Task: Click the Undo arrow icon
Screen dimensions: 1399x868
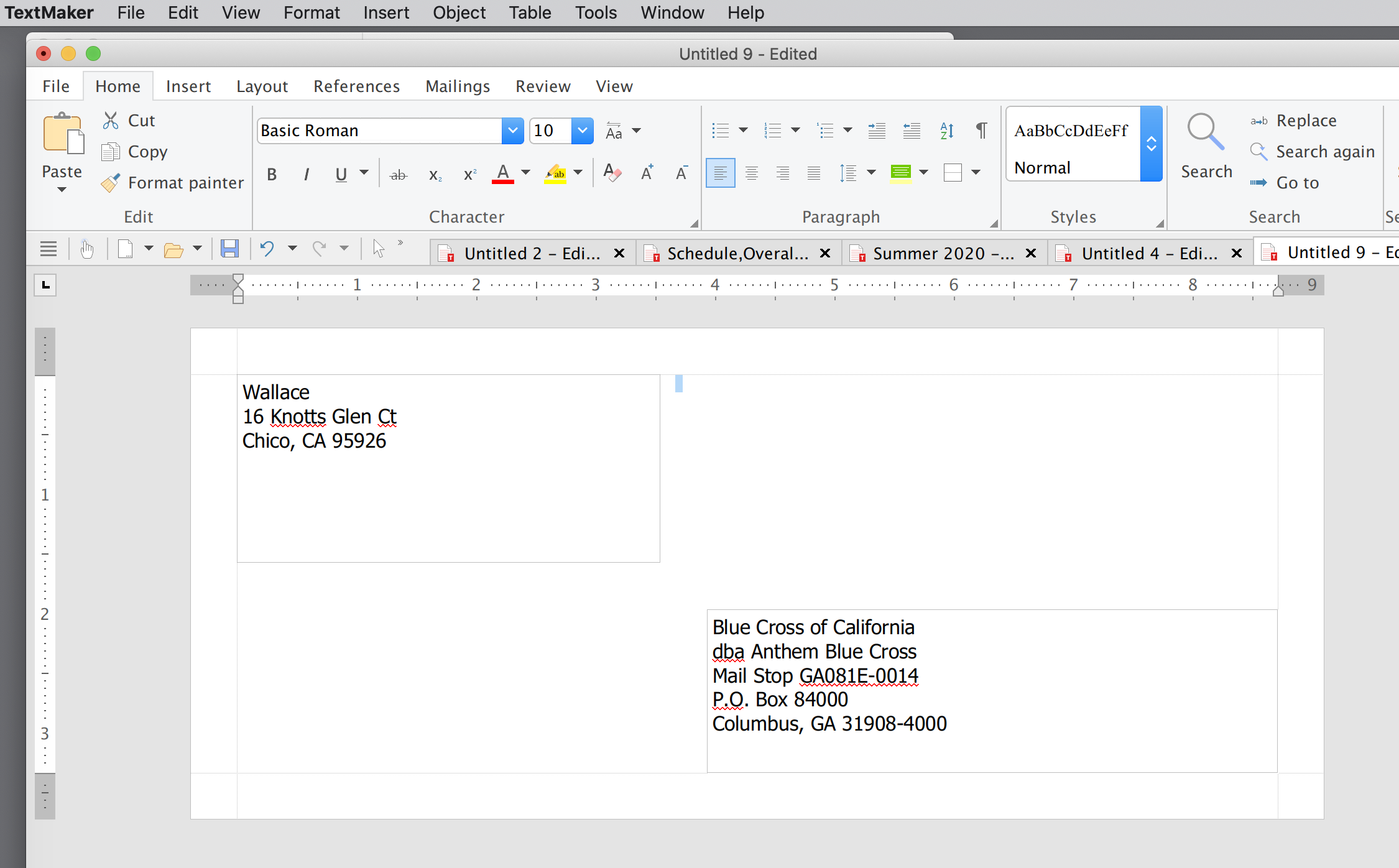Action: (267, 249)
